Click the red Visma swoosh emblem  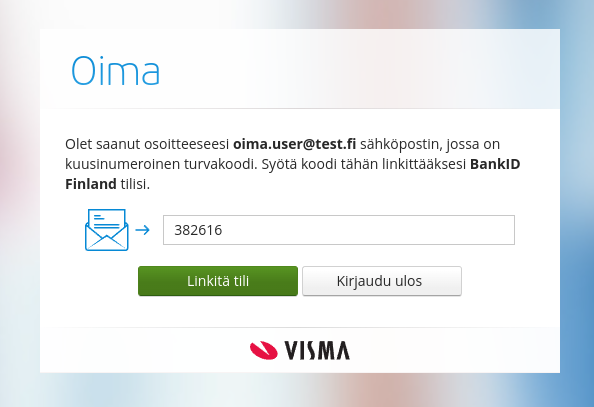pos(264,350)
